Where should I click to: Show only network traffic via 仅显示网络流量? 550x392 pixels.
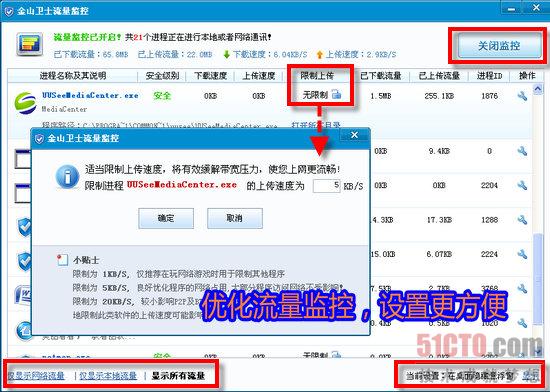click(36, 376)
